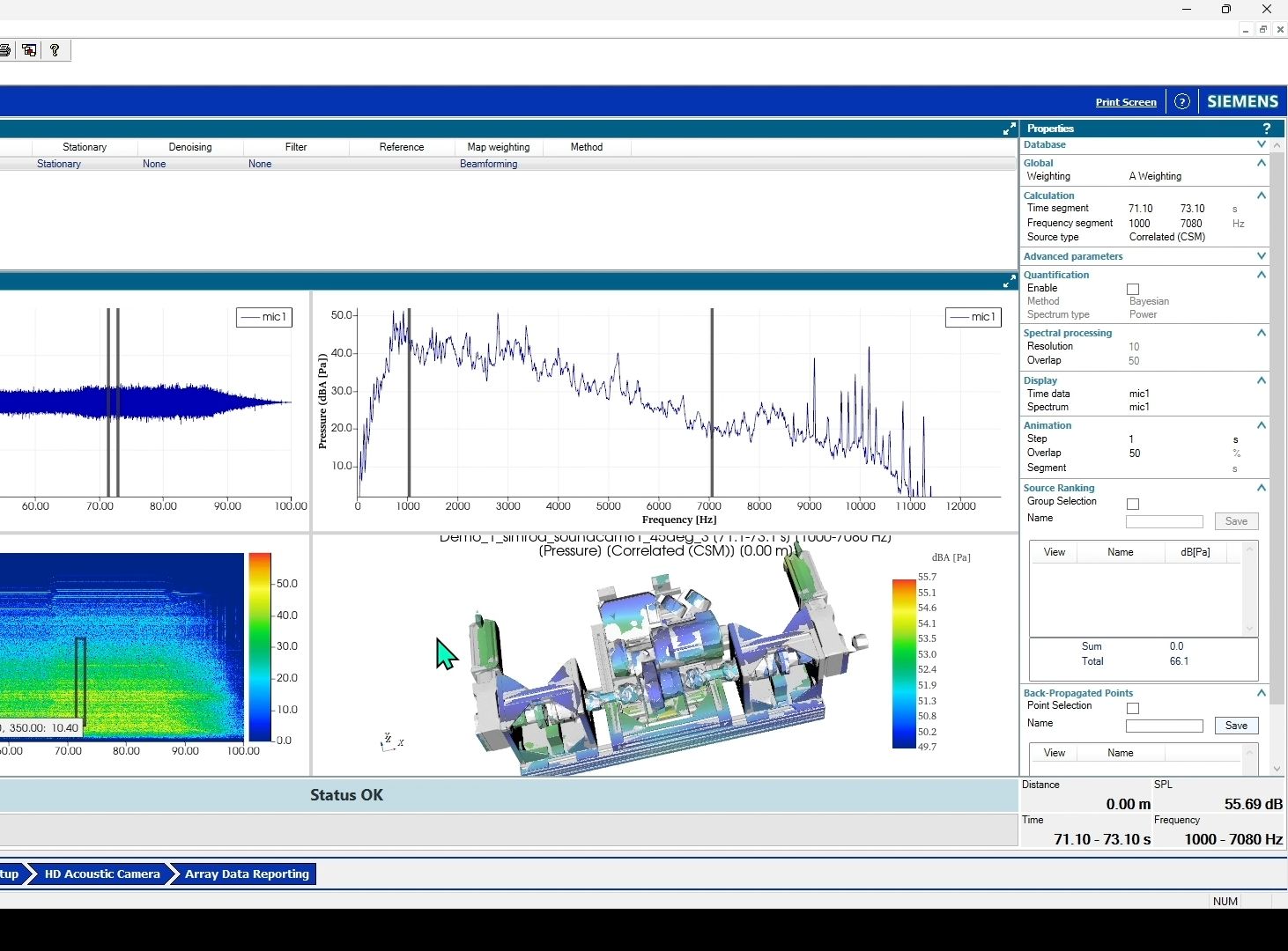Click the circled question mark beside Print Screen
This screenshot has height=951, width=1288.
[1182, 102]
